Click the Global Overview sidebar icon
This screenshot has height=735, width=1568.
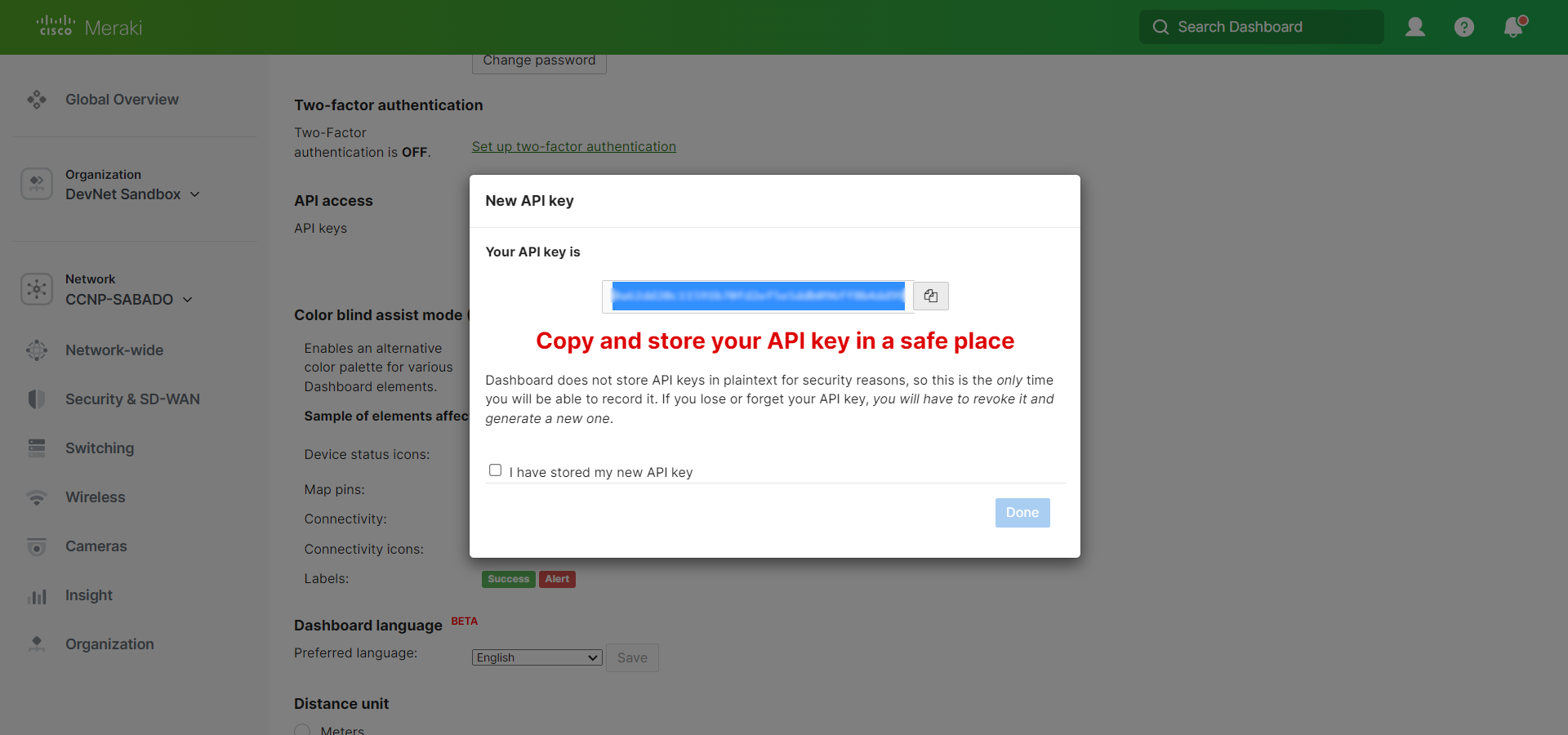click(37, 100)
